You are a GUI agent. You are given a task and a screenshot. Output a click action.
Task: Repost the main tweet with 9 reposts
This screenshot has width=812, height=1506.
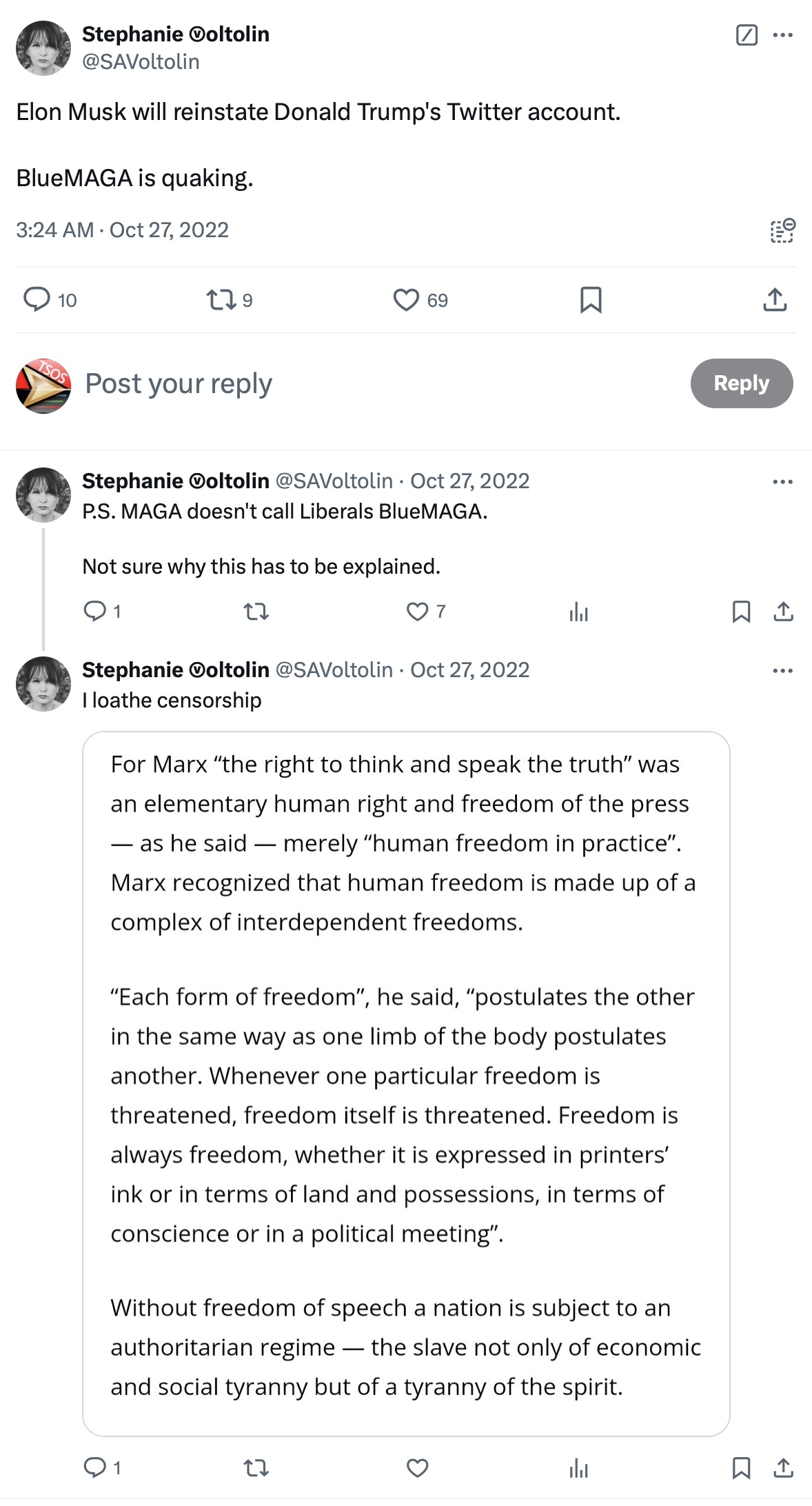[x=221, y=300]
